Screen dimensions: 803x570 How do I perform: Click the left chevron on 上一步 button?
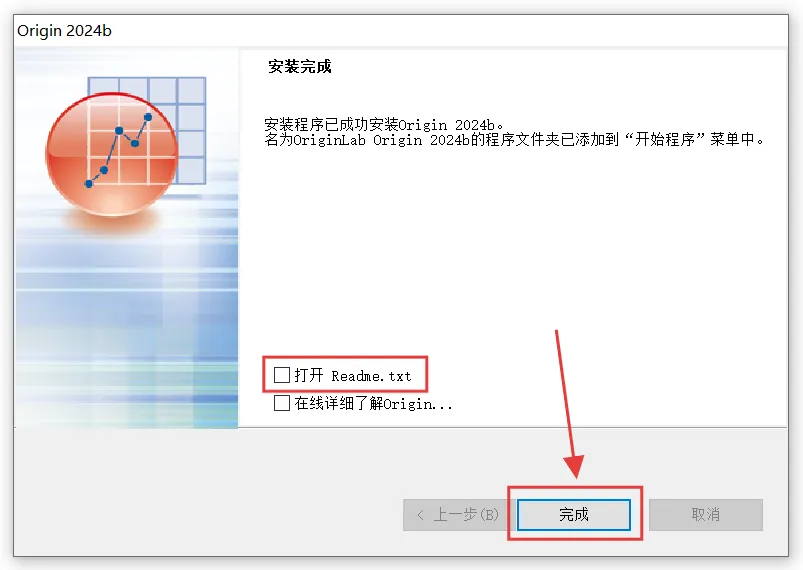click(x=420, y=515)
